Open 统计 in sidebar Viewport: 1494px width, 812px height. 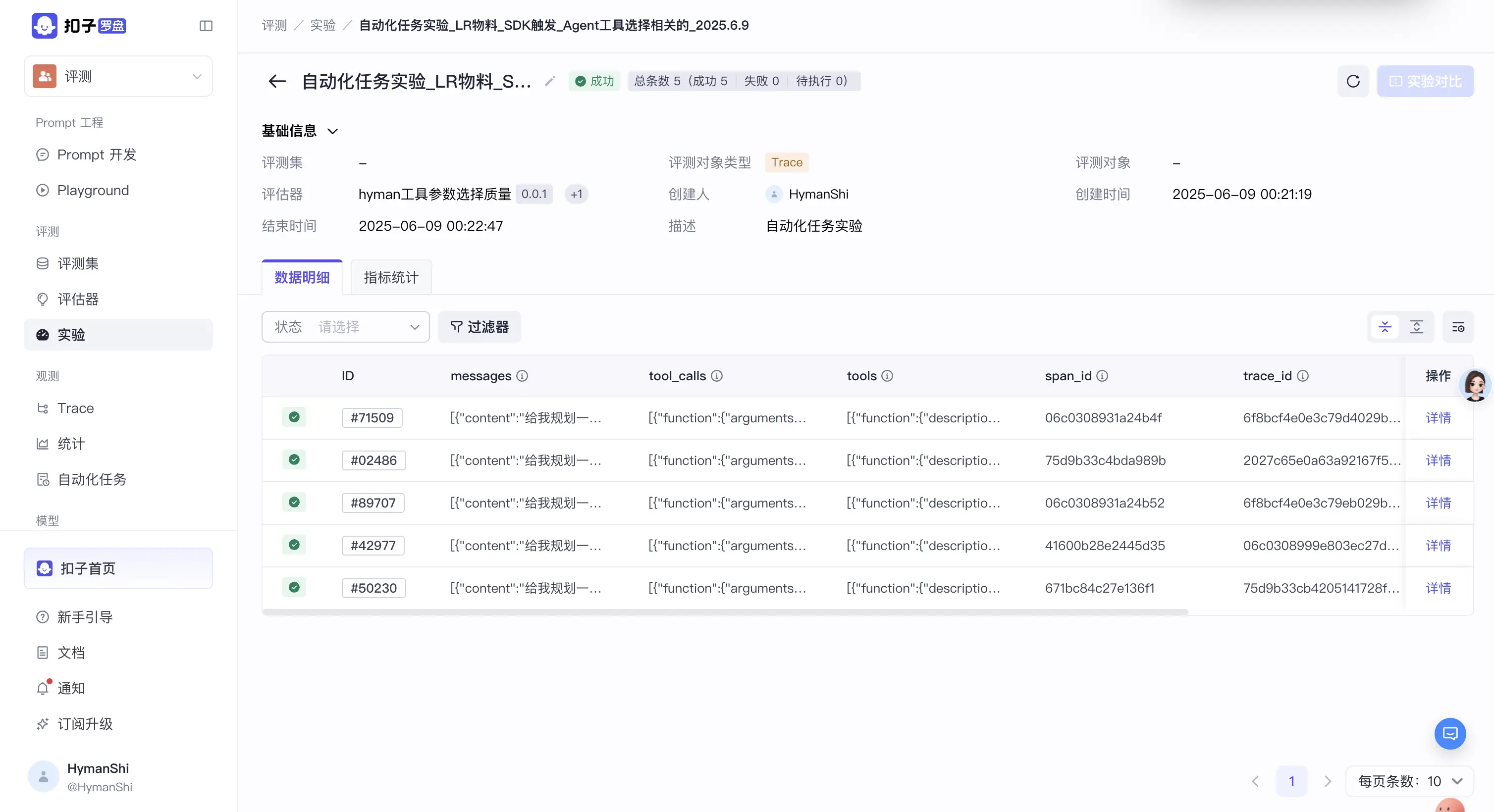118,444
